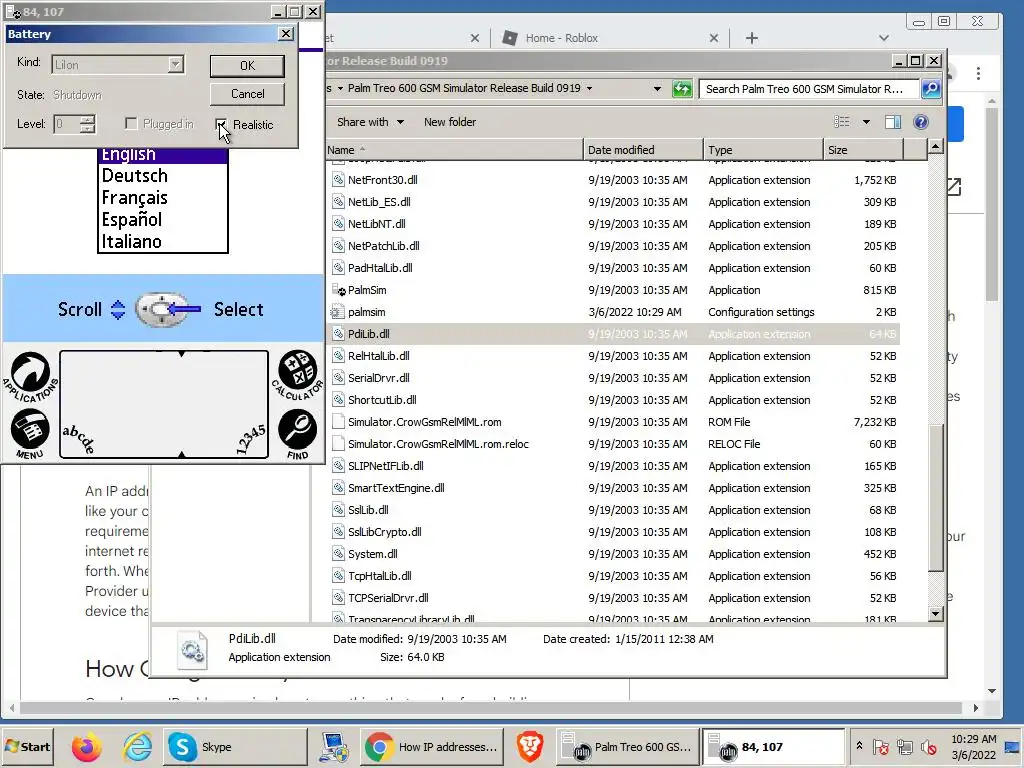Click the battery Level spinner
The width and height of the screenshot is (1024, 768).
tap(88, 123)
